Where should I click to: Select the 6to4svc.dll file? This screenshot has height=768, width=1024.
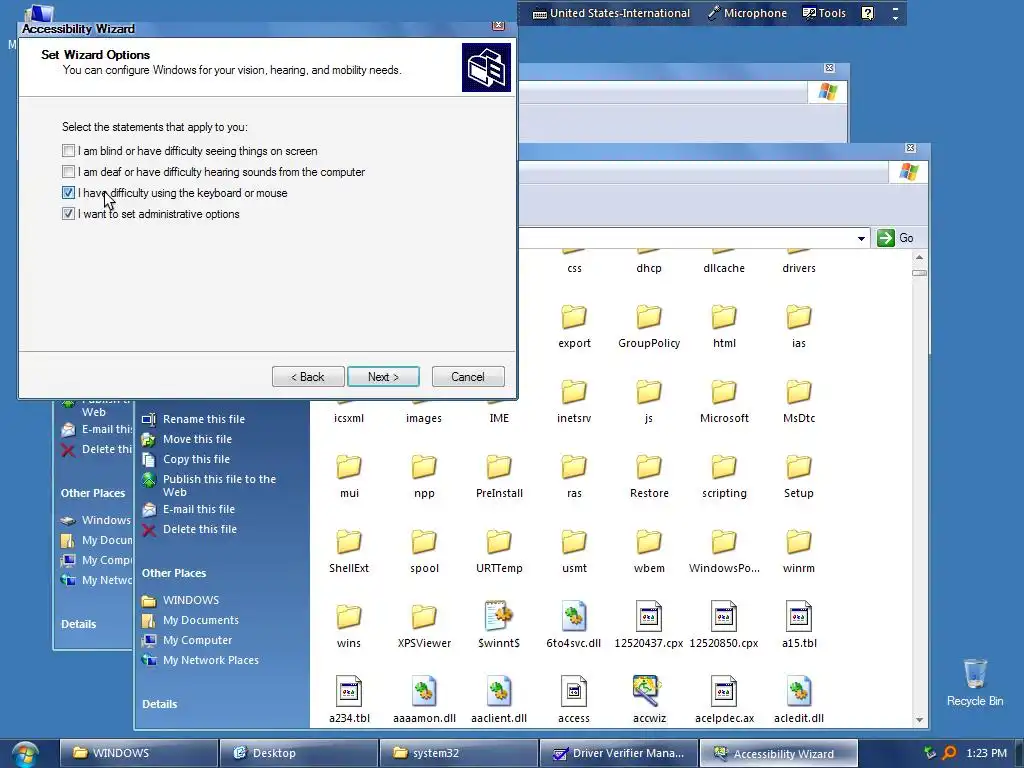pyautogui.click(x=574, y=626)
